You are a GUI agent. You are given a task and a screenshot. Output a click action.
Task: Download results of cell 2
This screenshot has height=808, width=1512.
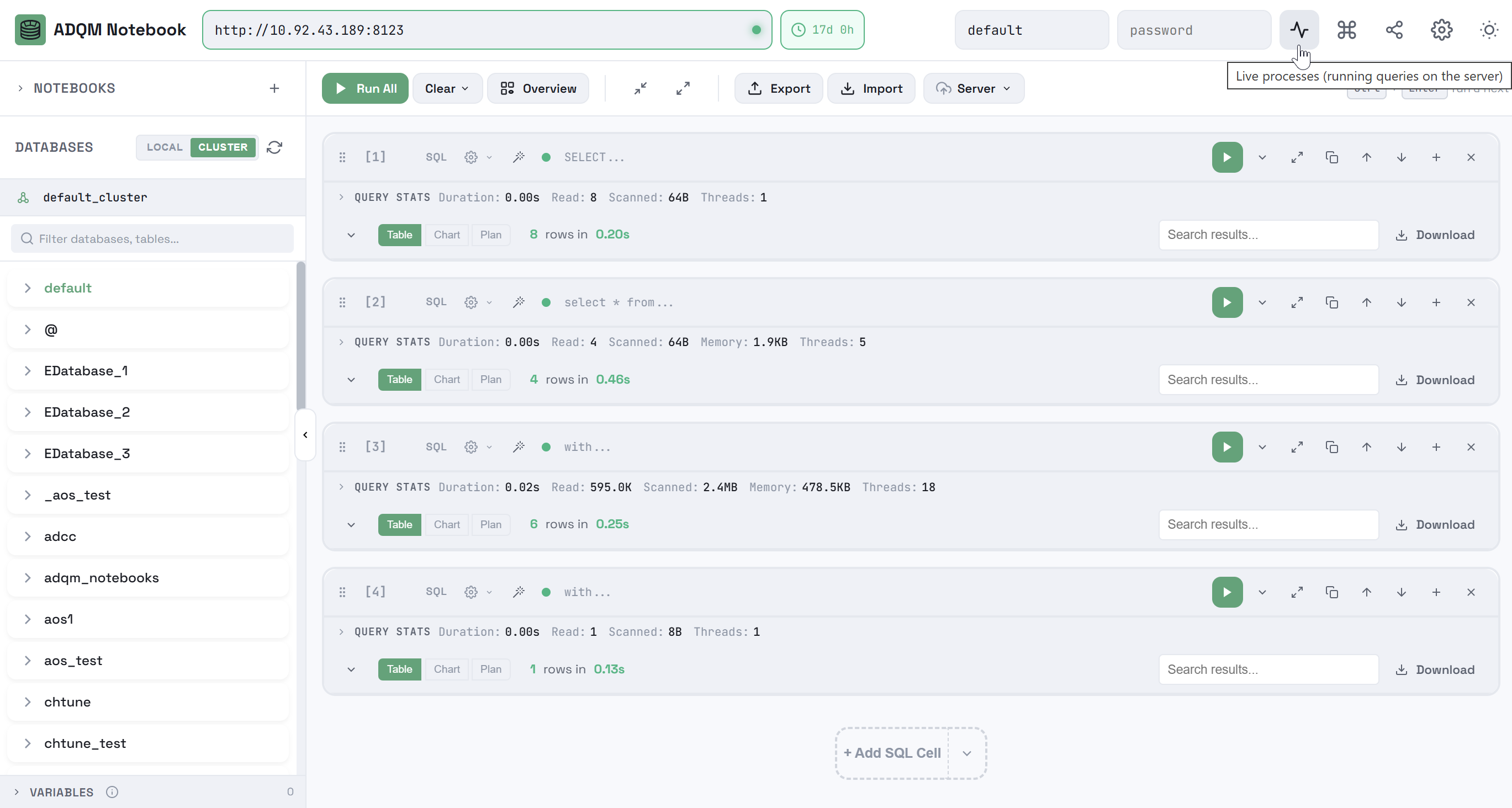(x=1435, y=380)
